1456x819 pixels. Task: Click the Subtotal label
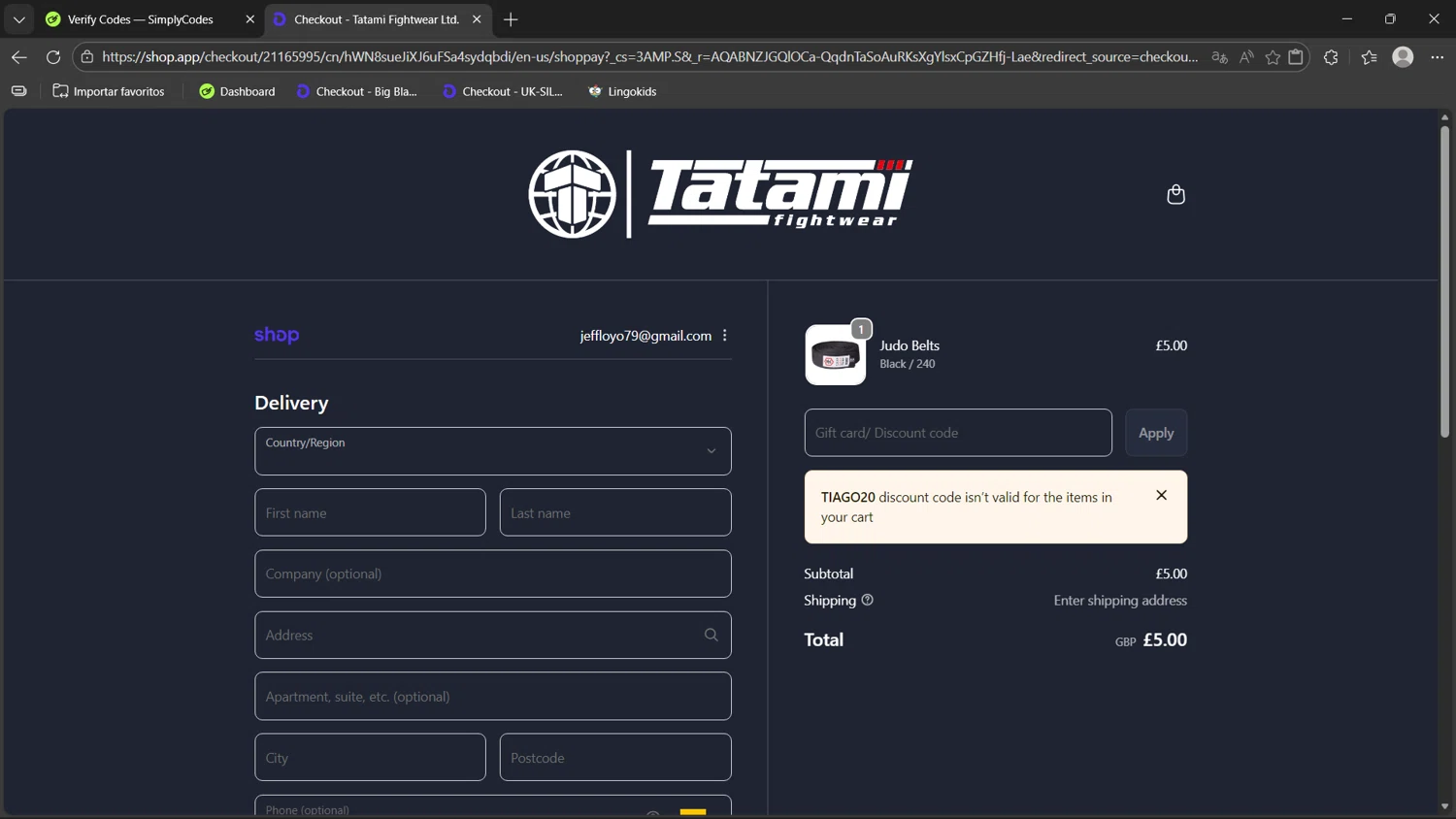[x=828, y=573]
